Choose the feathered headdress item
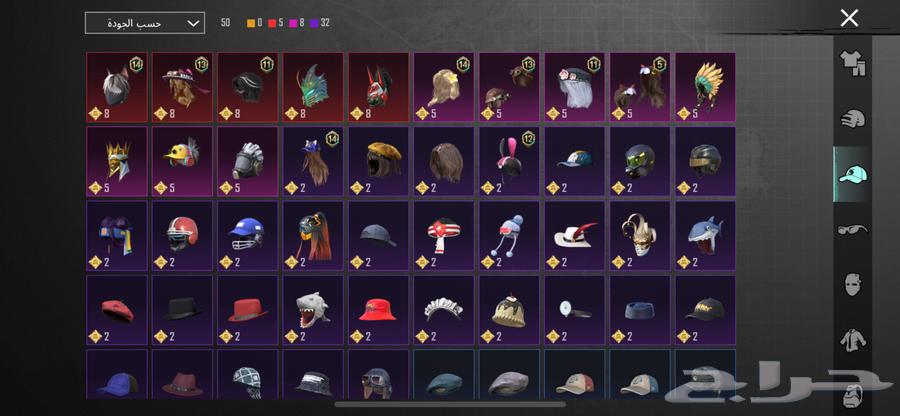This screenshot has height=416, width=900. (705, 87)
